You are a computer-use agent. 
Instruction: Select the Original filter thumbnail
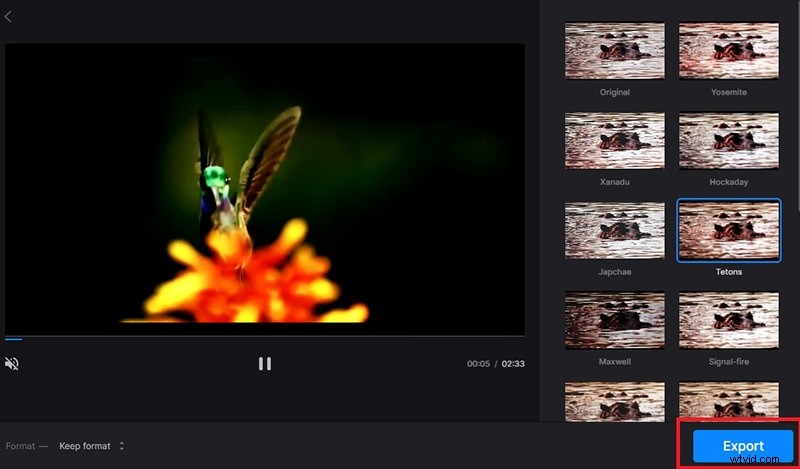click(x=615, y=51)
